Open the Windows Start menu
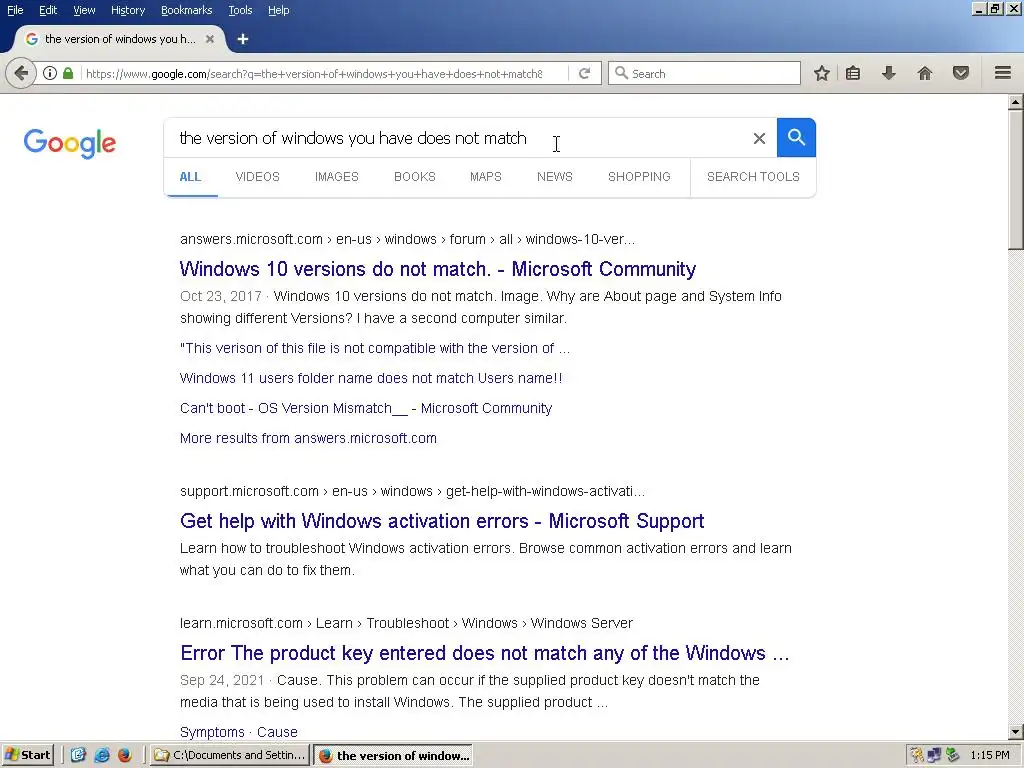The height and width of the screenshot is (768, 1024). click(27, 755)
